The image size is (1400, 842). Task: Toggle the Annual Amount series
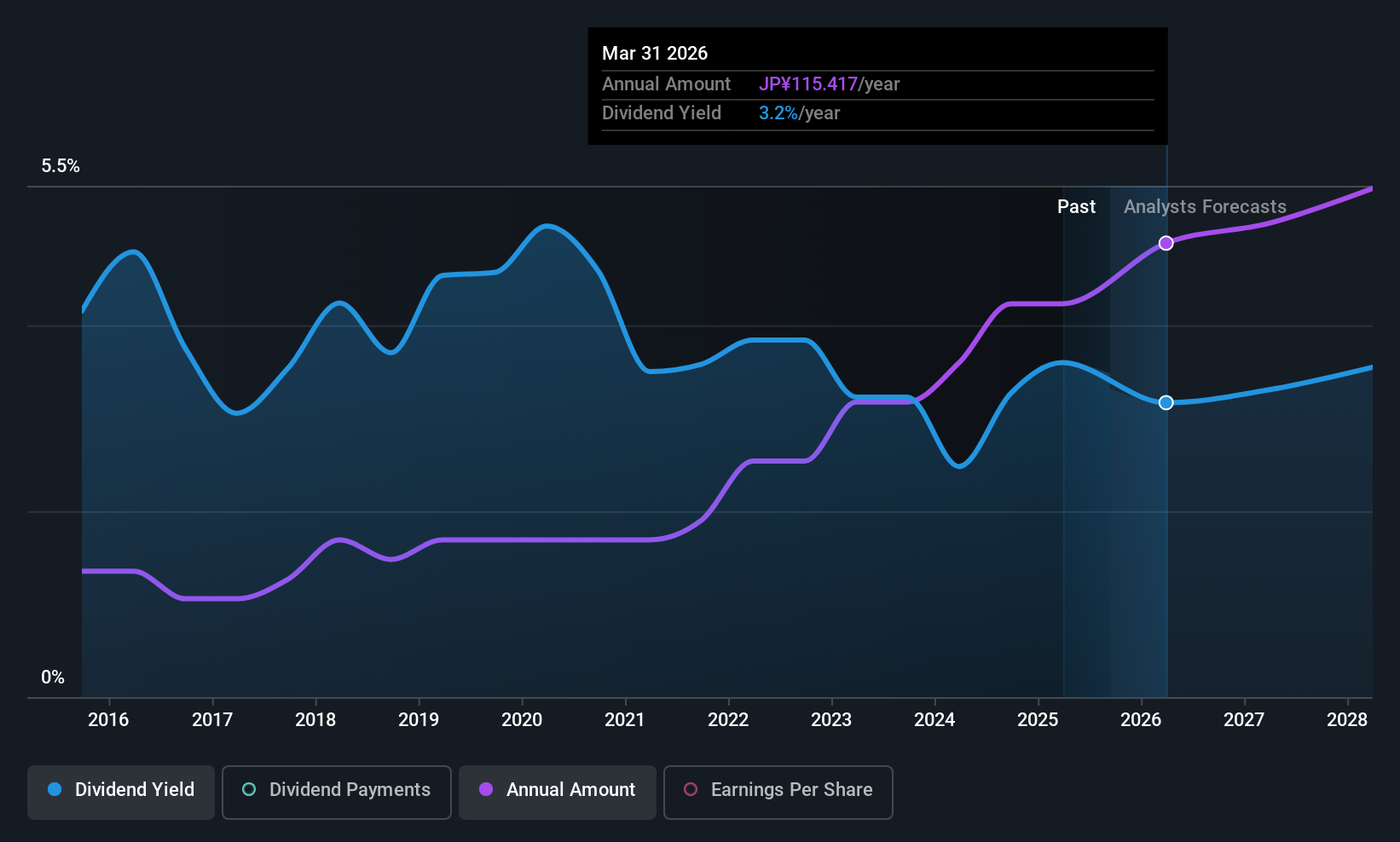[558, 792]
